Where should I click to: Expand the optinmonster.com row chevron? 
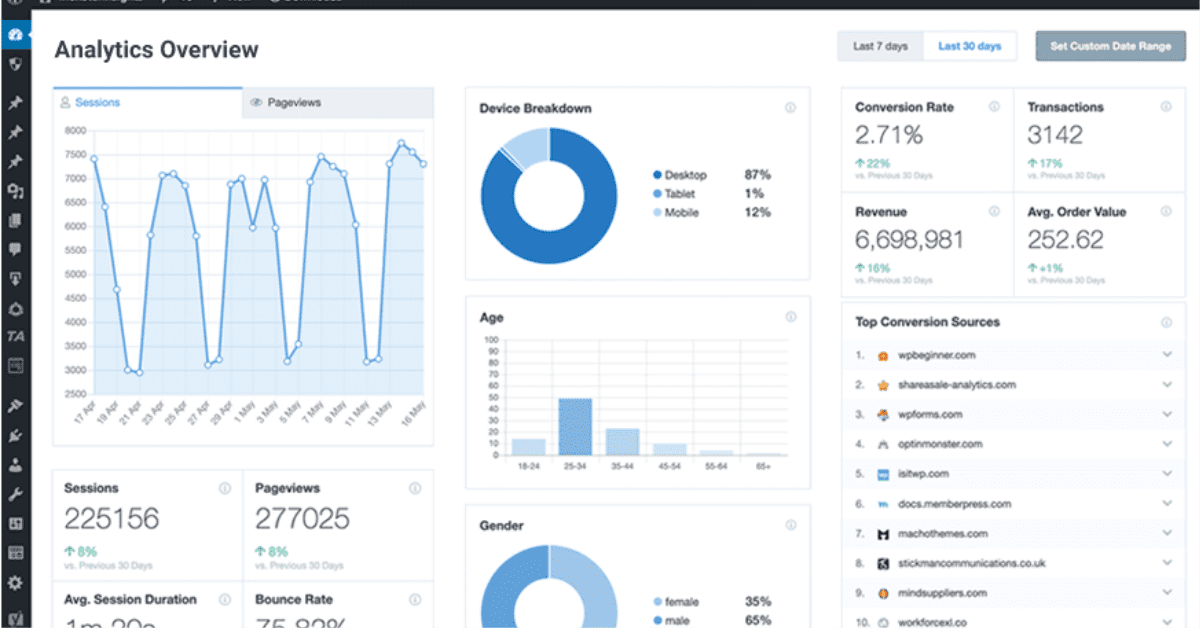point(1166,444)
